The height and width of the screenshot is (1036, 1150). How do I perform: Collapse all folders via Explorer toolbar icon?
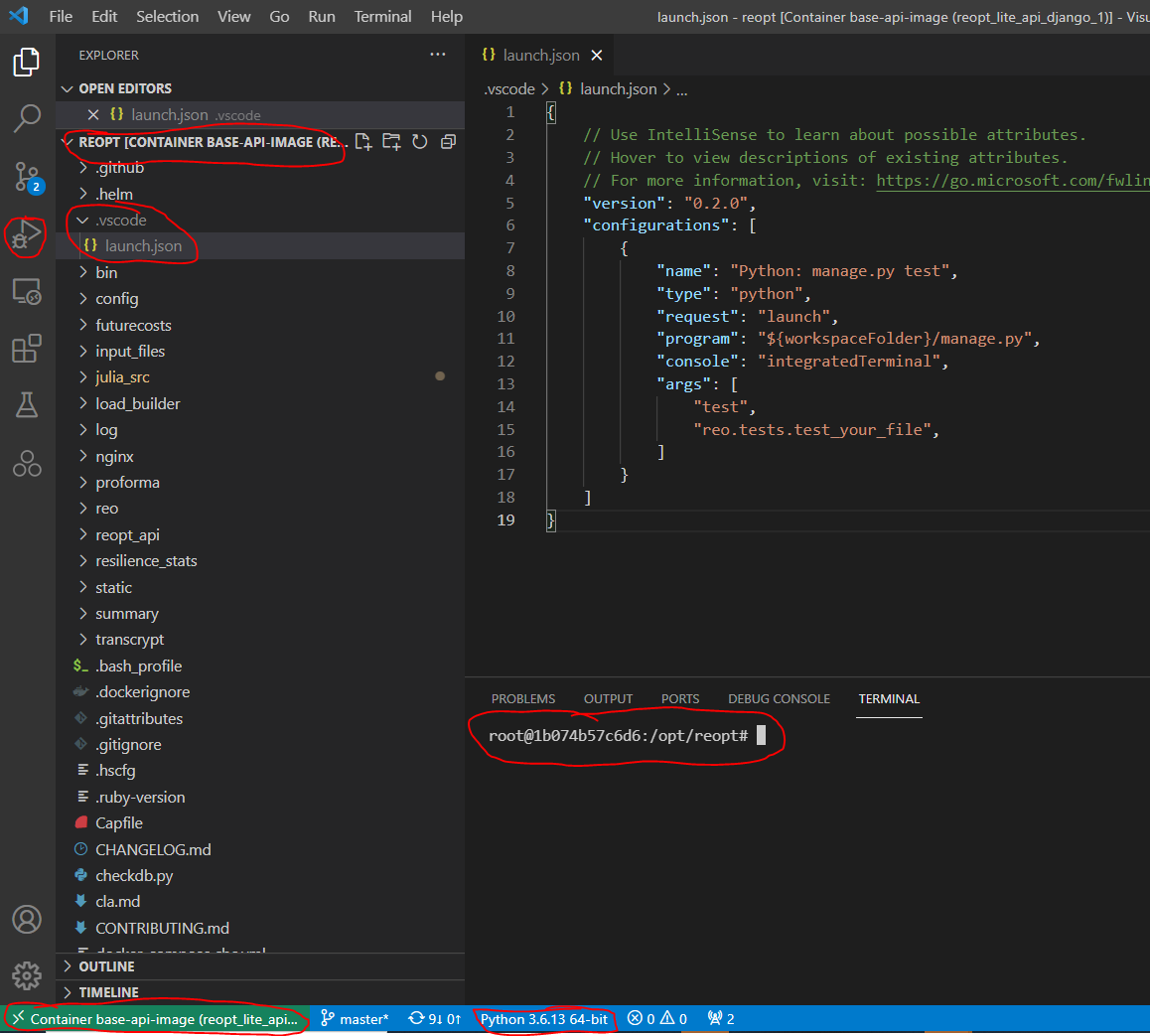pos(447,142)
